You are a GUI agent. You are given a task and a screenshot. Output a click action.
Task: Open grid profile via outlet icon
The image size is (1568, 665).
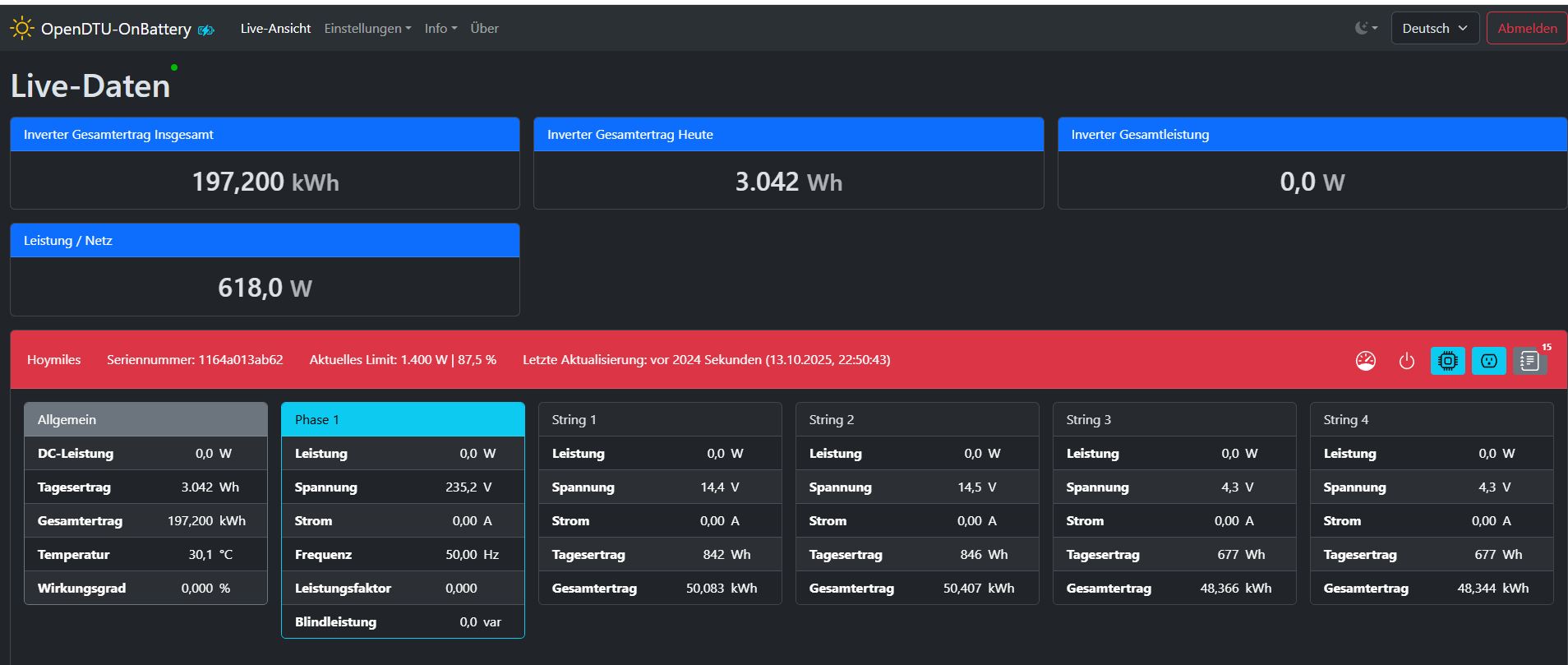[1488, 361]
